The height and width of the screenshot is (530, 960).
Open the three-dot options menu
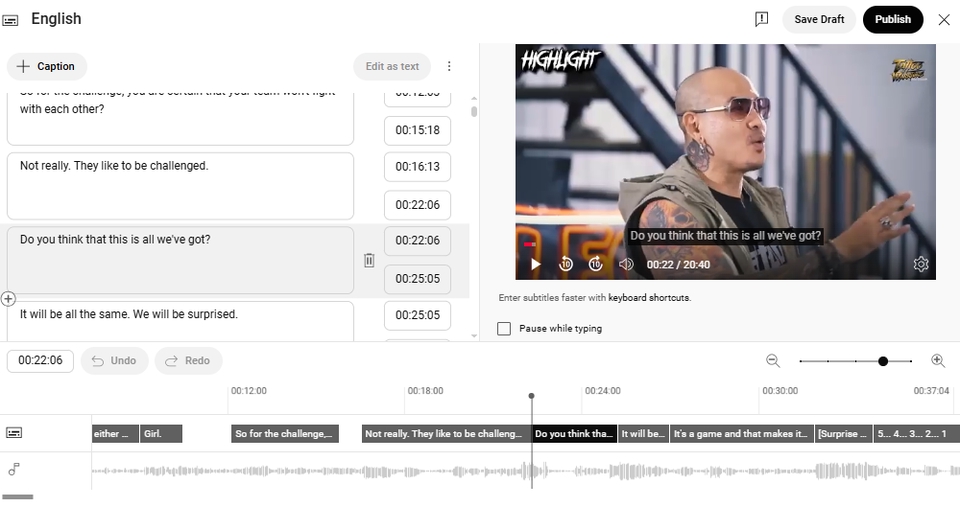449,66
